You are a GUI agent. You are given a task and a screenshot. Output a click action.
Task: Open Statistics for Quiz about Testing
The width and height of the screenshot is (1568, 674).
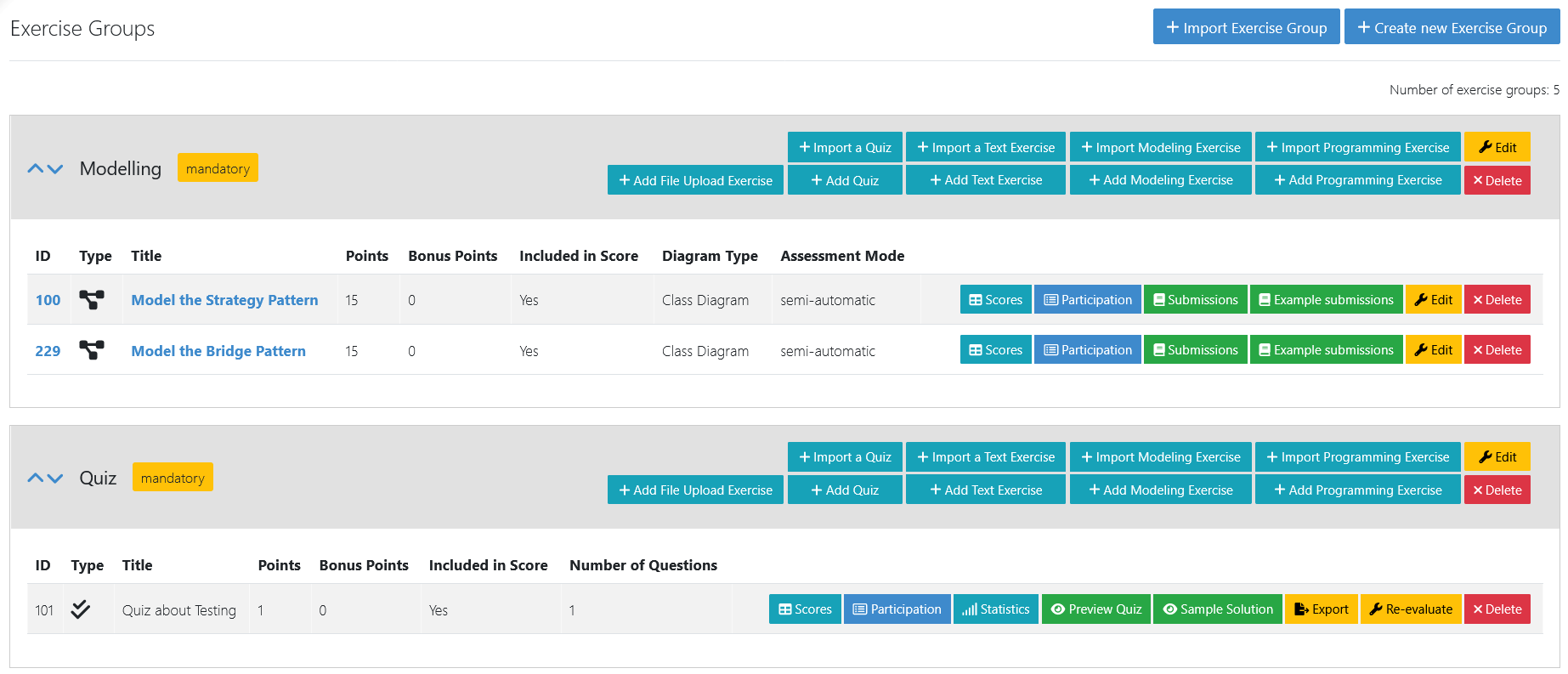click(995, 609)
